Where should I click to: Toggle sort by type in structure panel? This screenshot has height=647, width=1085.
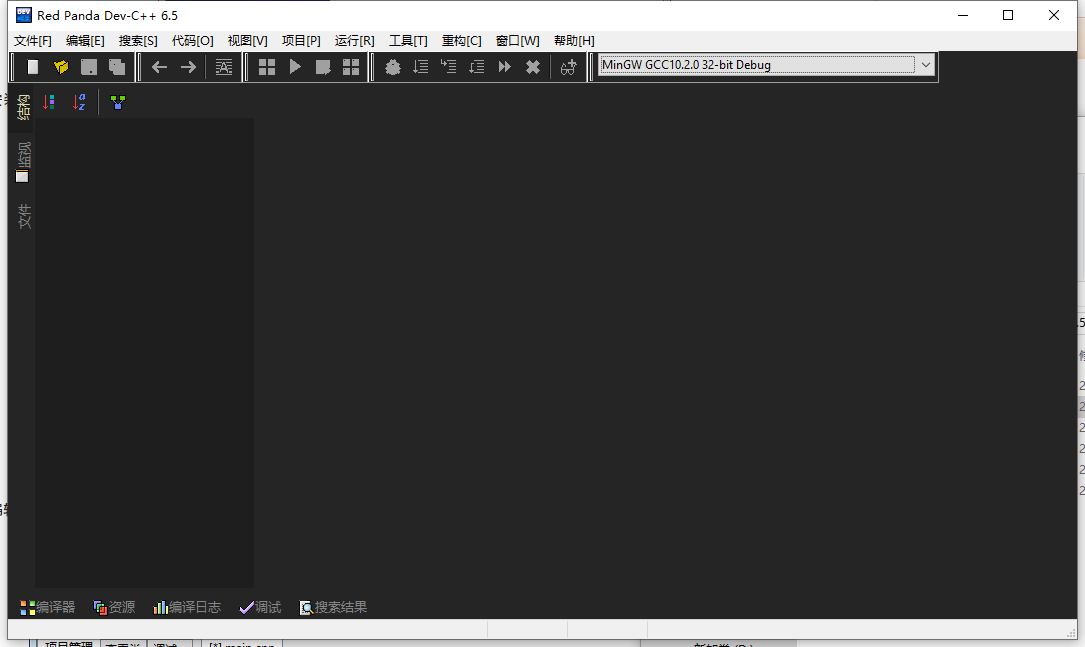pyautogui.click(x=49, y=102)
